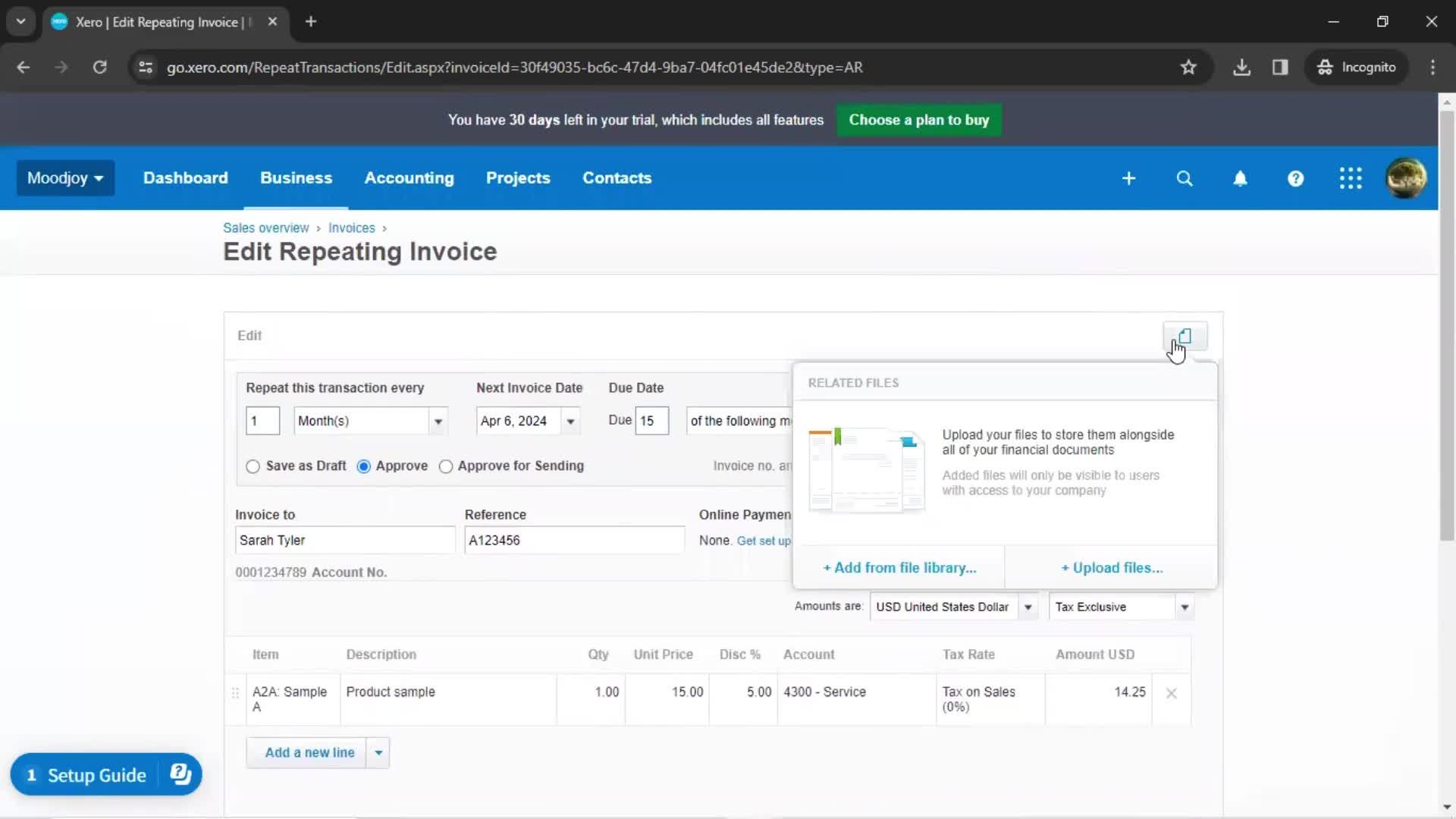1456x819 pixels.
Task: Open tab search dropdown arrow
Action: click(x=21, y=21)
